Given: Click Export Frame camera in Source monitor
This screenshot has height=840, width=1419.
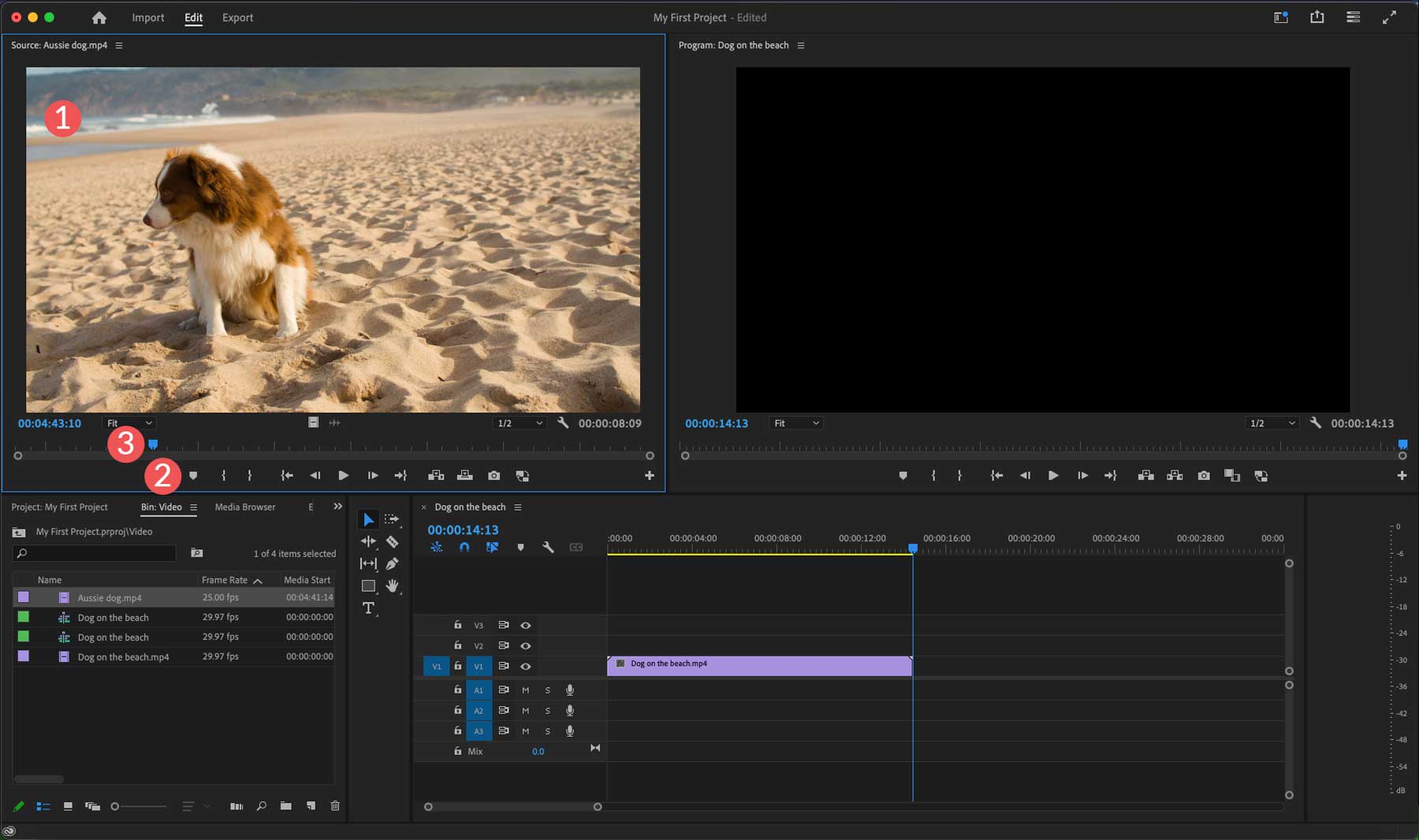Looking at the screenshot, I should [x=493, y=476].
